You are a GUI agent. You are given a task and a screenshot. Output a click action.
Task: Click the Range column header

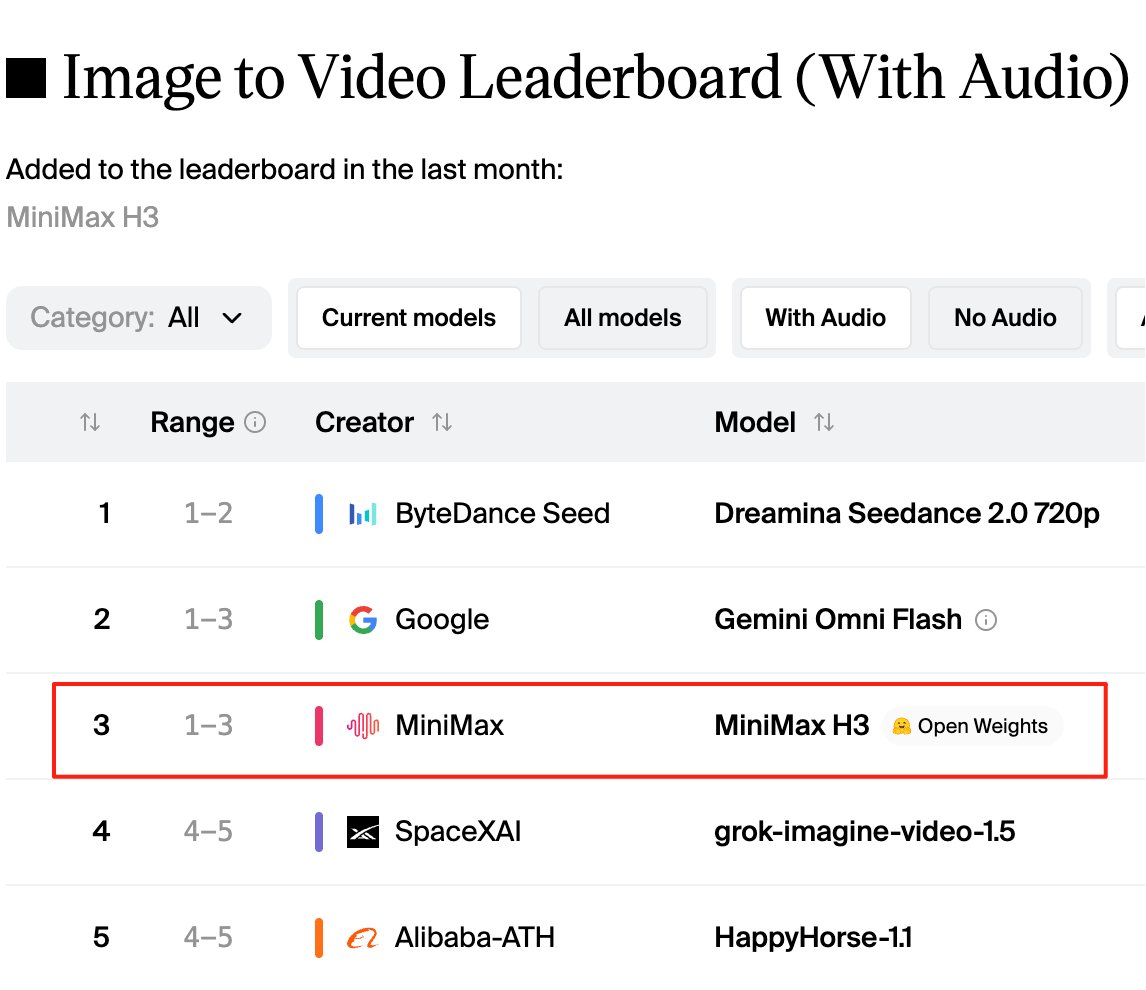click(x=192, y=422)
